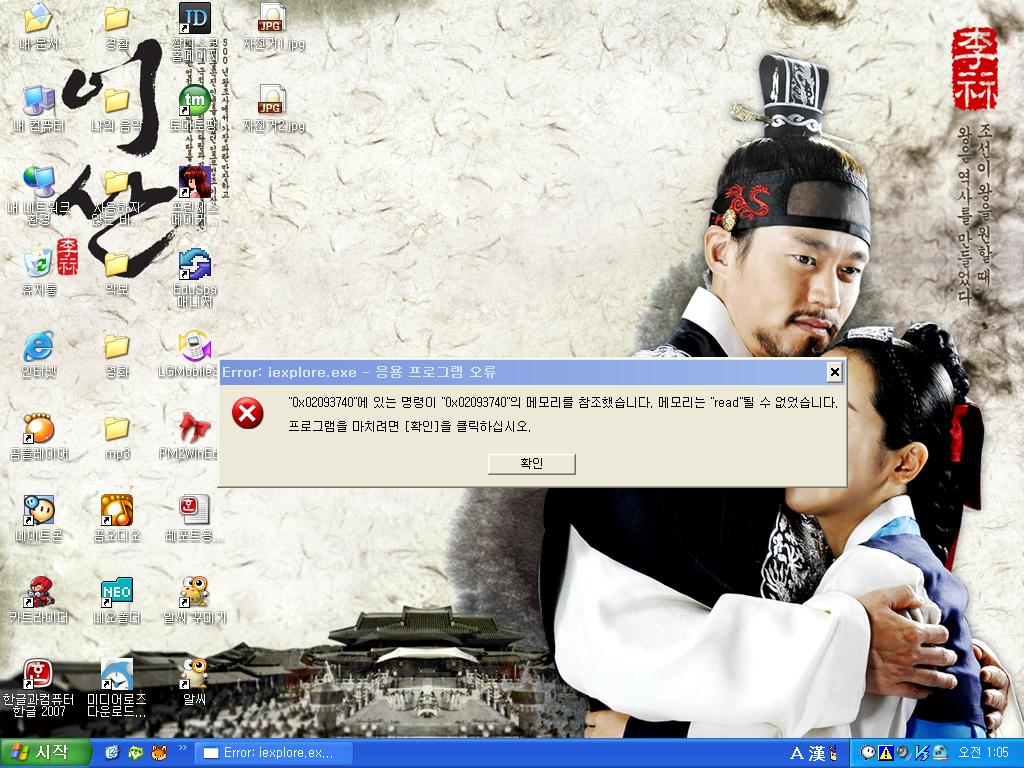Open the 내 문서 (My Documents) desktop icon
This screenshot has width=1024, height=768.
coord(38,26)
